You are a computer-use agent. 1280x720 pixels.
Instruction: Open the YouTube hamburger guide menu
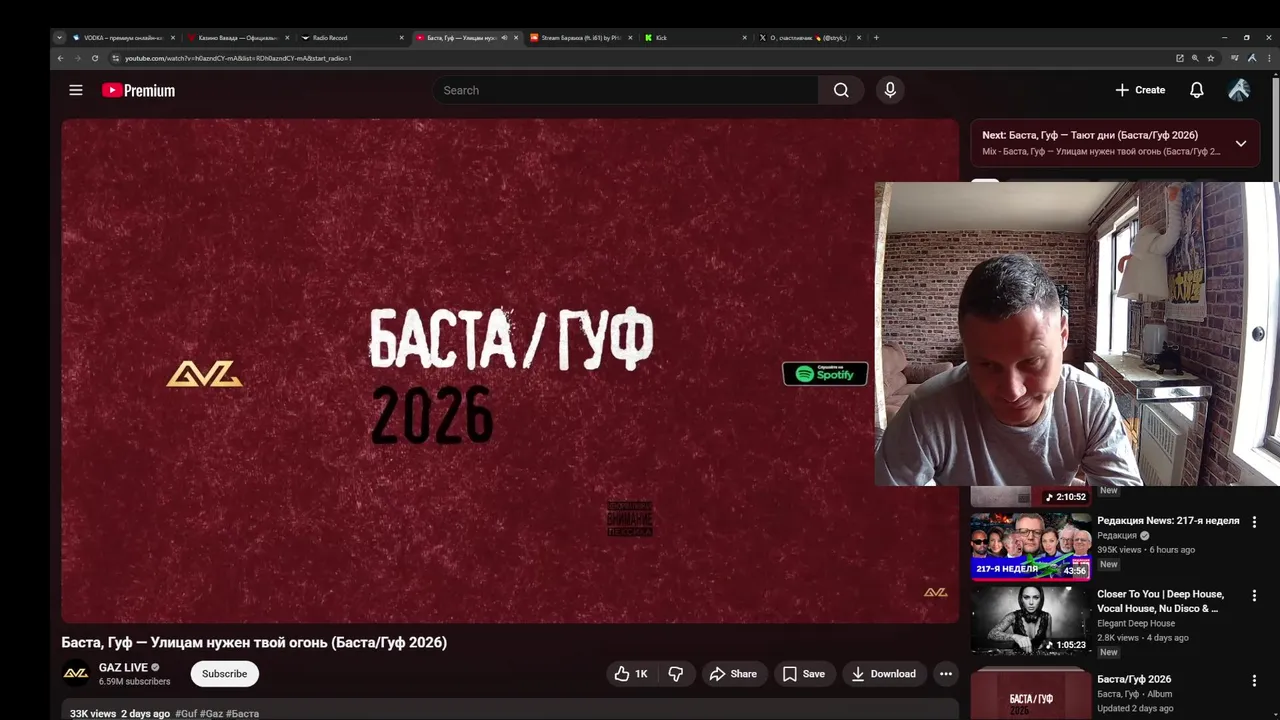point(76,90)
